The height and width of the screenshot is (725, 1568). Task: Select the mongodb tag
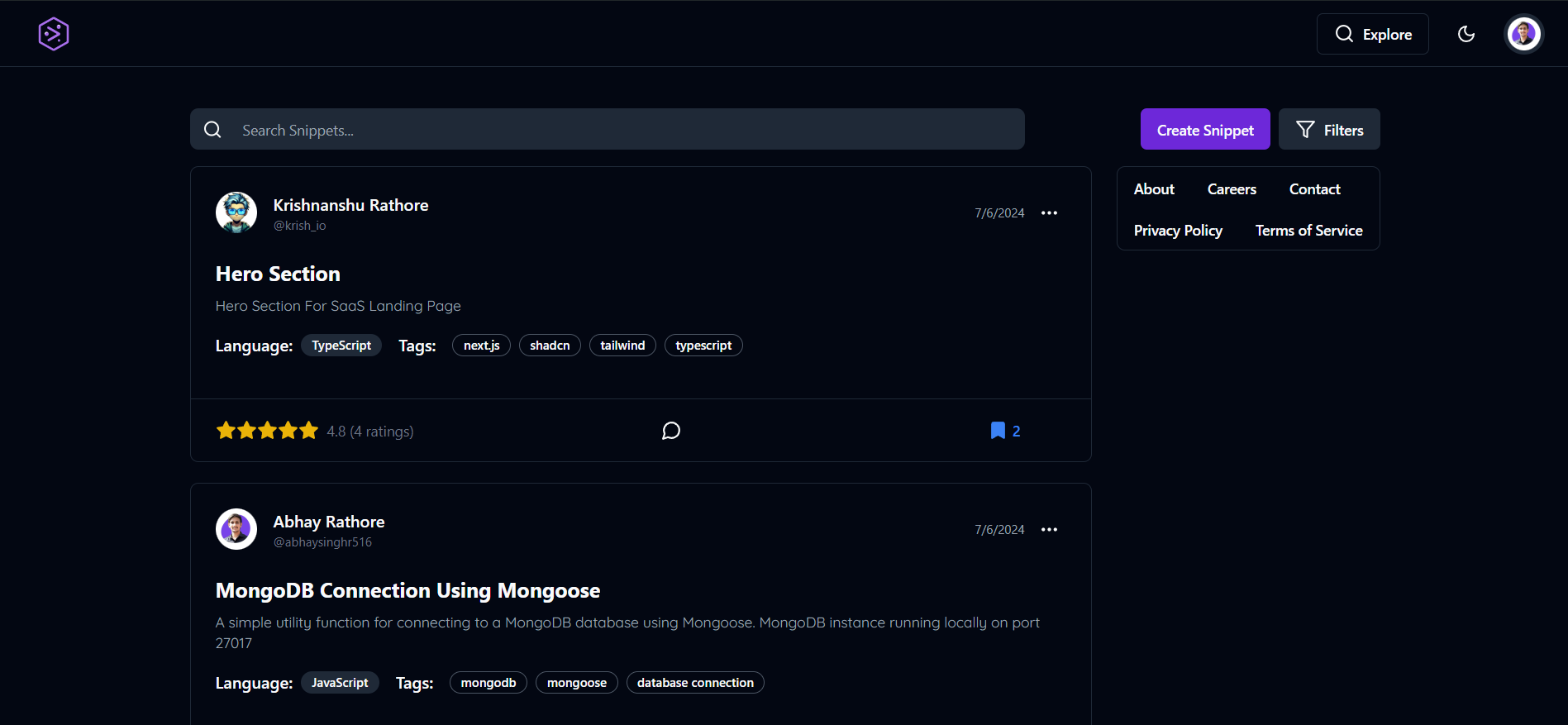tap(489, 683)
